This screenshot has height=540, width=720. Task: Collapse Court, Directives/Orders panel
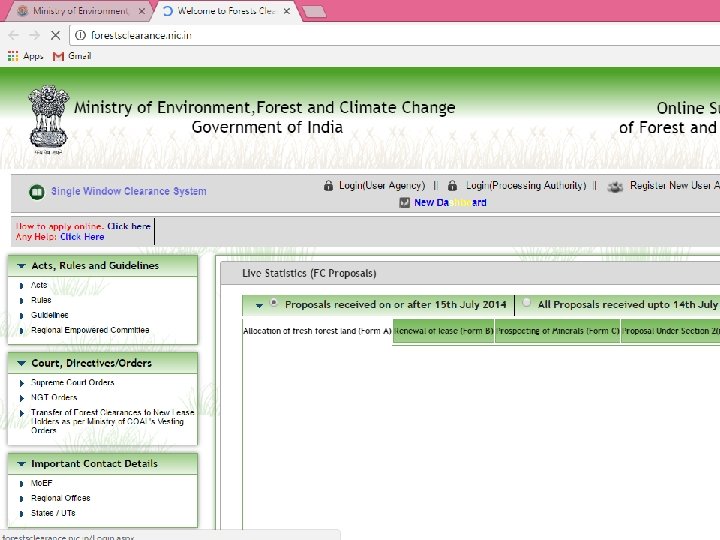[x=21, y=363]
